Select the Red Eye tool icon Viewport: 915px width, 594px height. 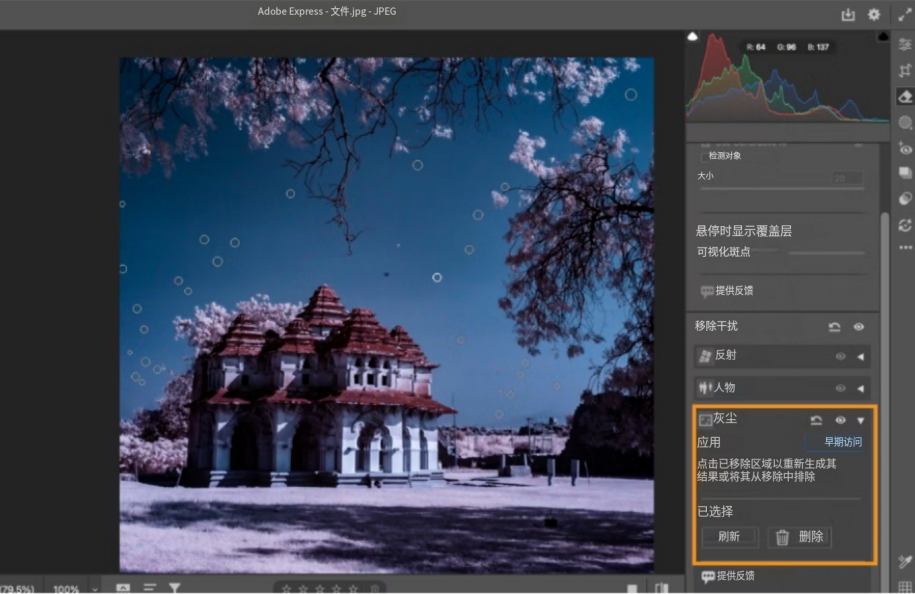905,148
